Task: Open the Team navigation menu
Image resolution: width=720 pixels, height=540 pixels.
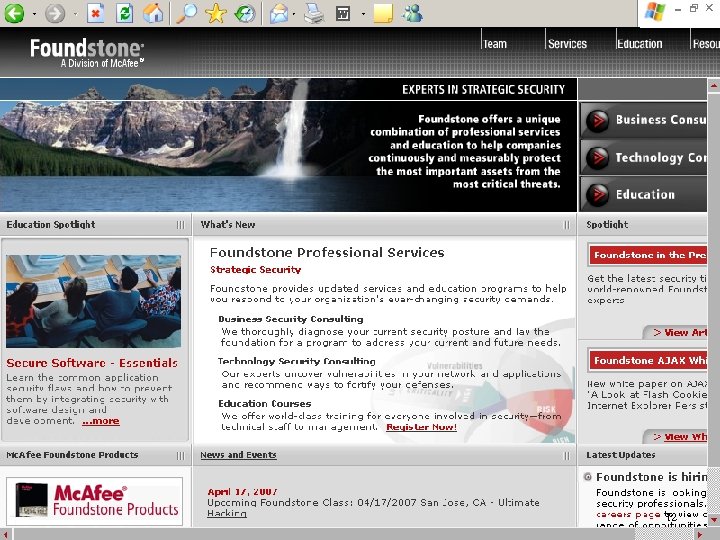Action: coord(495,44)
